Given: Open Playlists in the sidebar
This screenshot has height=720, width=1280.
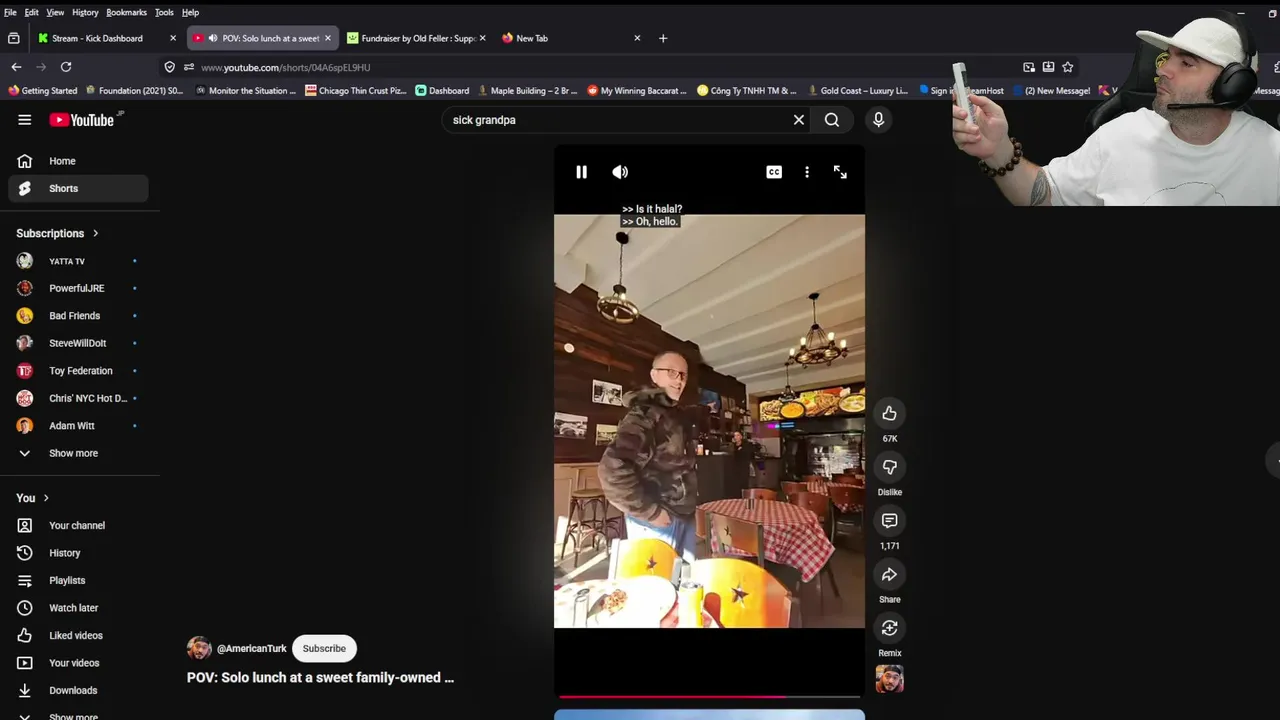Looking at the screenshot, I should tap(78, 580).
